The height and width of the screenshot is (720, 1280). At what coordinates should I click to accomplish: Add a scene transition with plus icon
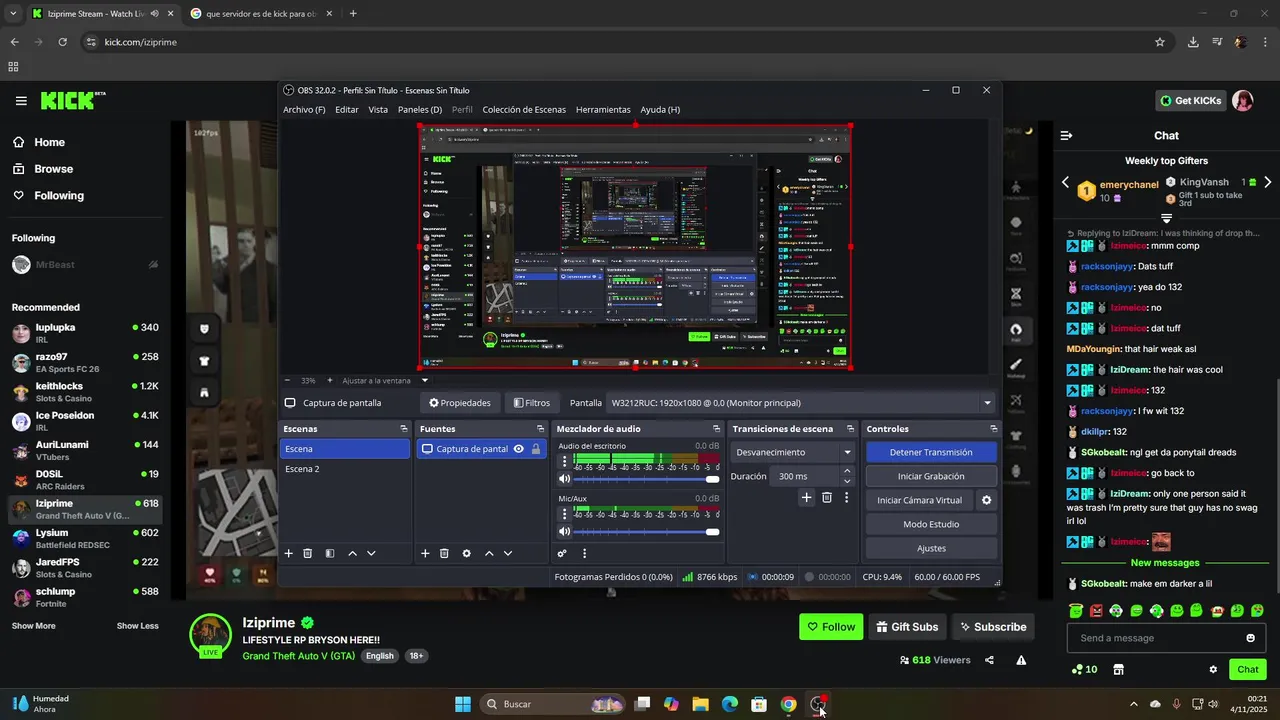[x=806, y=497]
